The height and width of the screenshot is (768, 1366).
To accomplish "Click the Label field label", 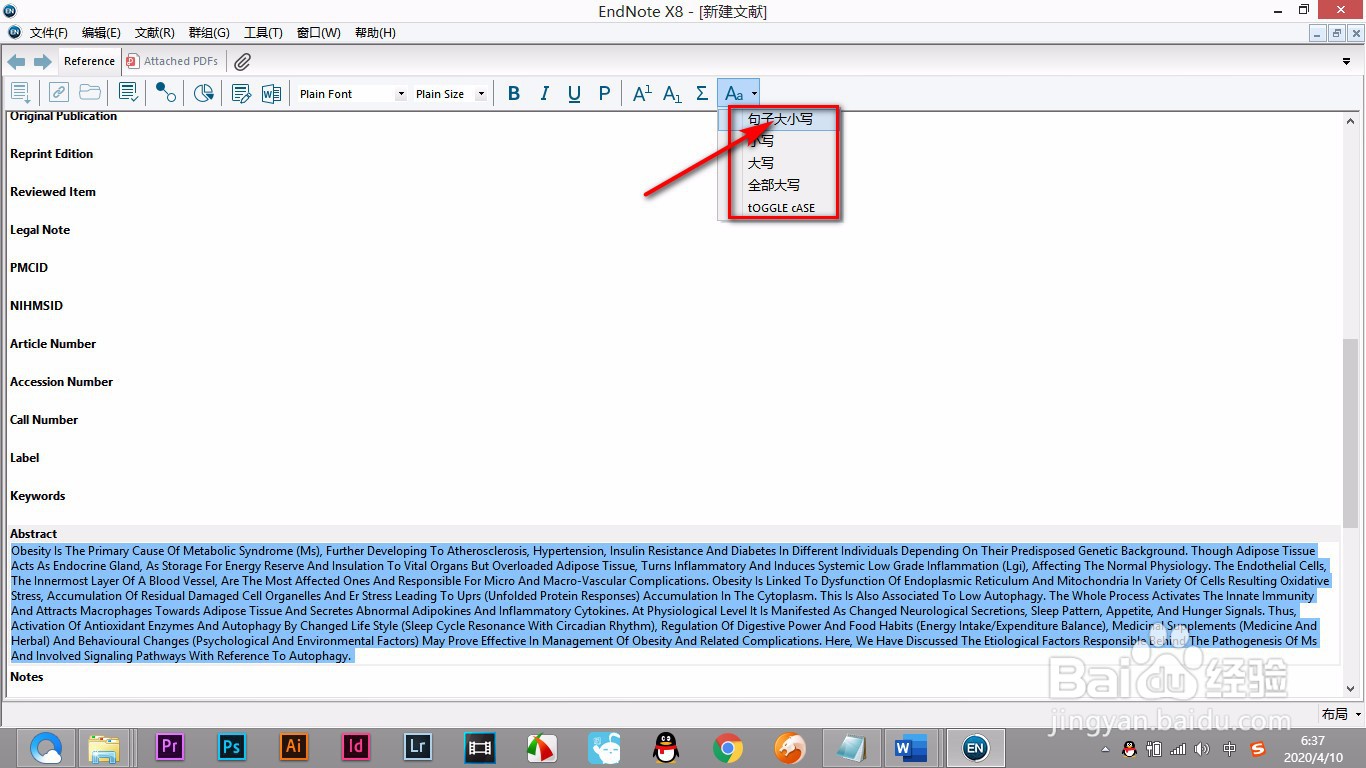I will tap(25, 458).
